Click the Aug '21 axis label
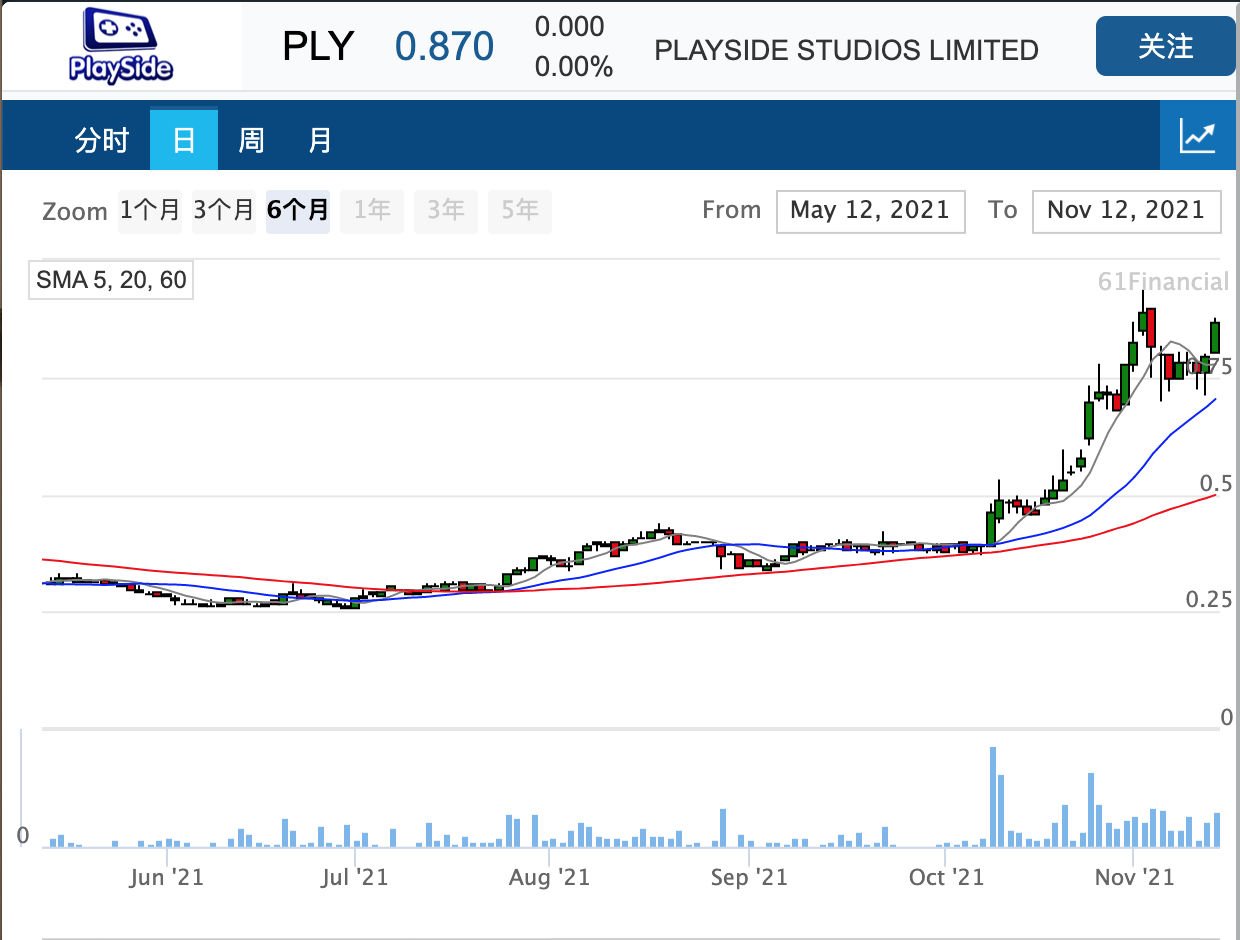Image resolution: width=1240 pixels, height=940 pixels. tap(549, 877)
